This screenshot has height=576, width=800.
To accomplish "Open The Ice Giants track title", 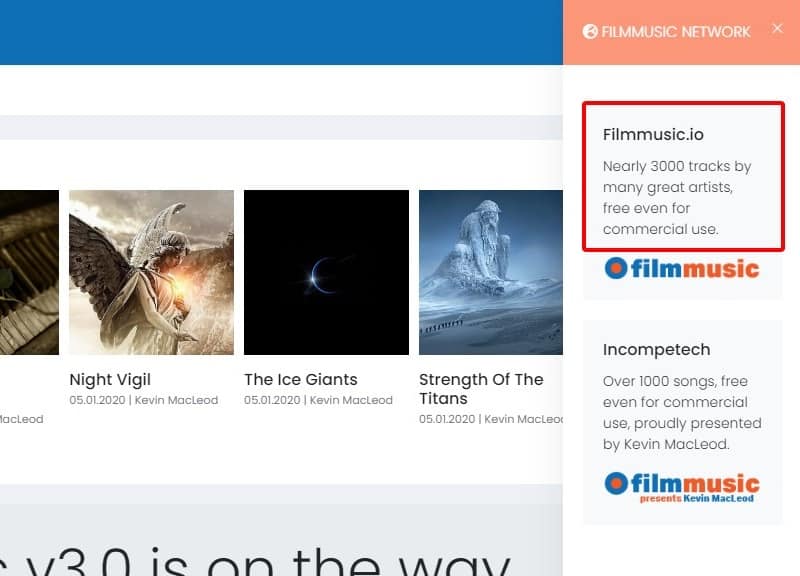I will pos(300,380).
